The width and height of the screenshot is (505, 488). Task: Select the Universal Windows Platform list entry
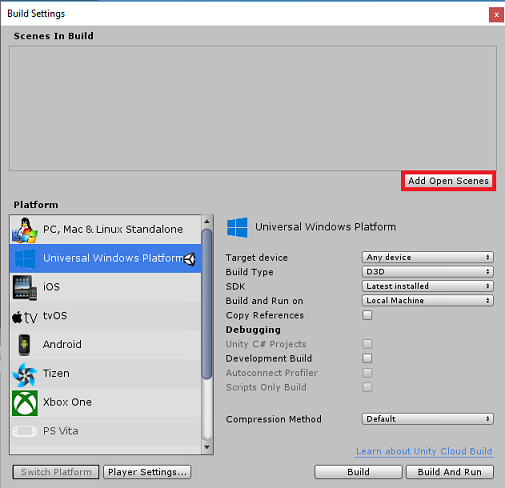(106, 259)
